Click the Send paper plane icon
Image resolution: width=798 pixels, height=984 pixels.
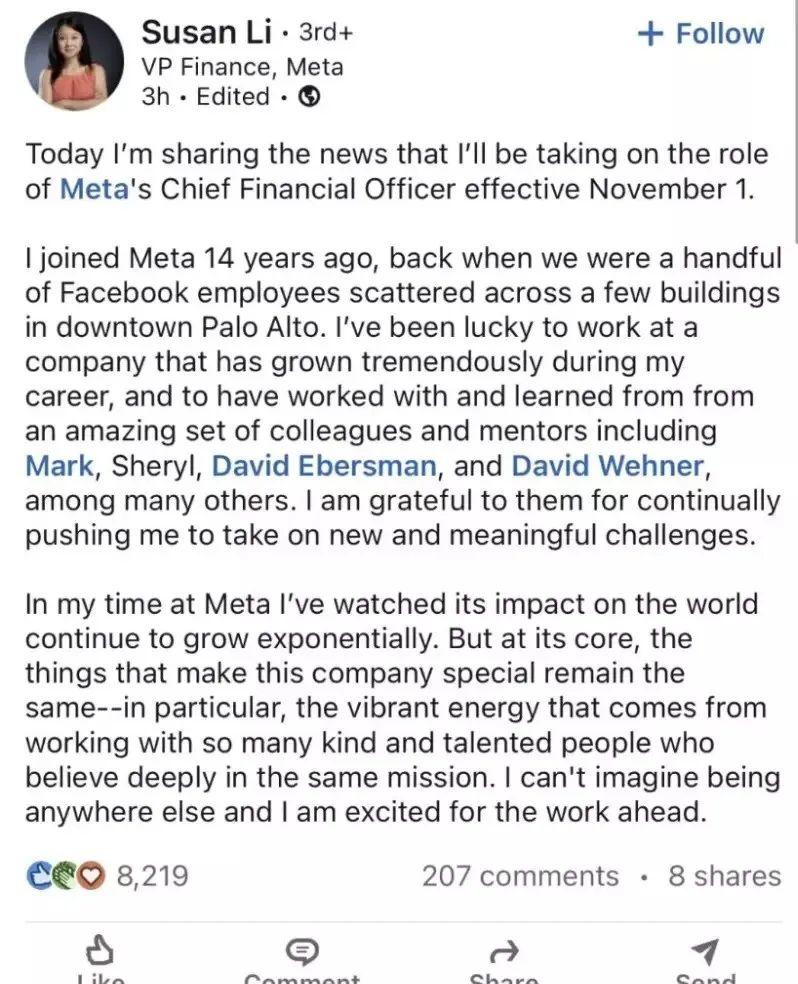click(x=704, y=949)
